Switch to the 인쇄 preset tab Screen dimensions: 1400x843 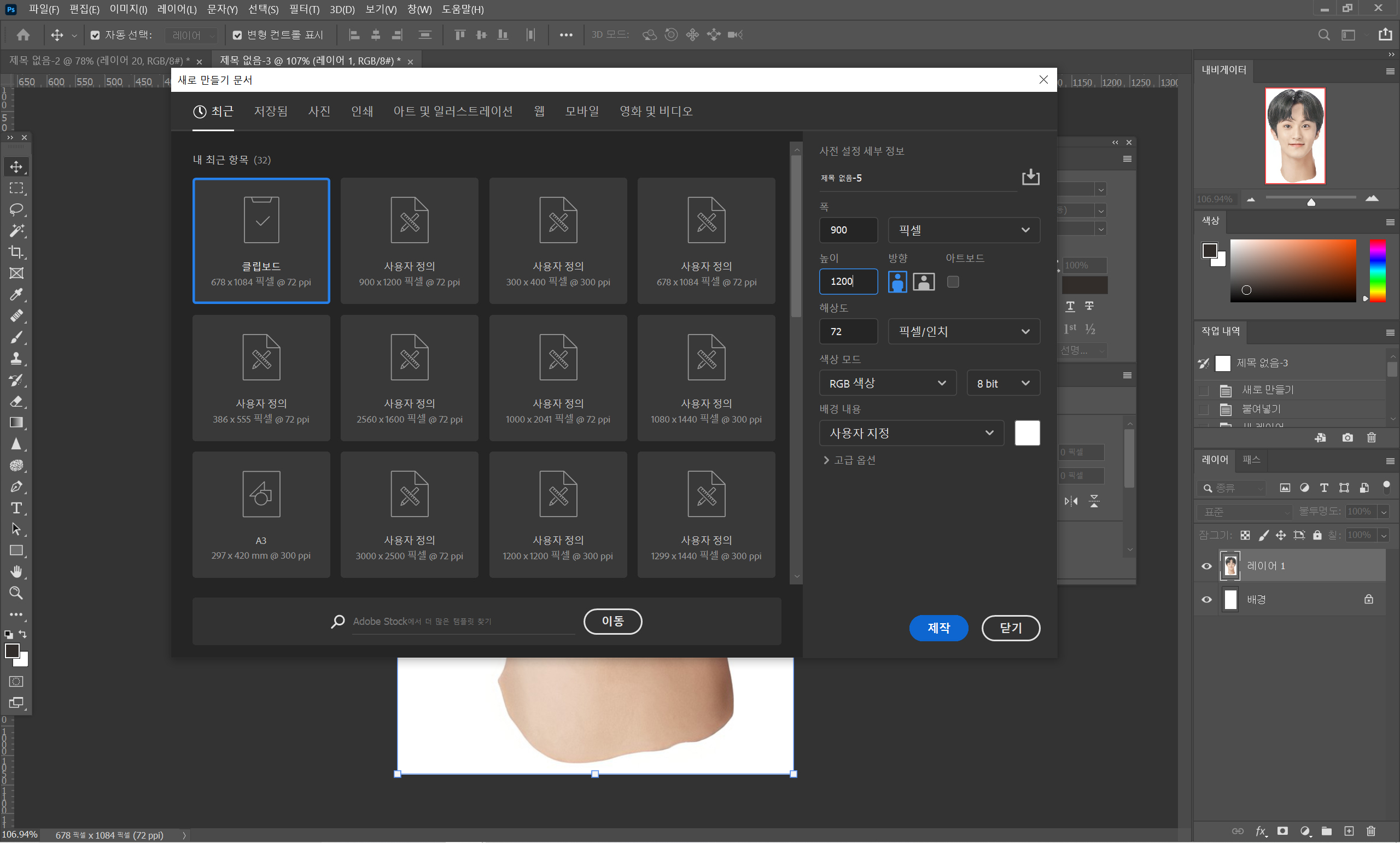[362, 112]
